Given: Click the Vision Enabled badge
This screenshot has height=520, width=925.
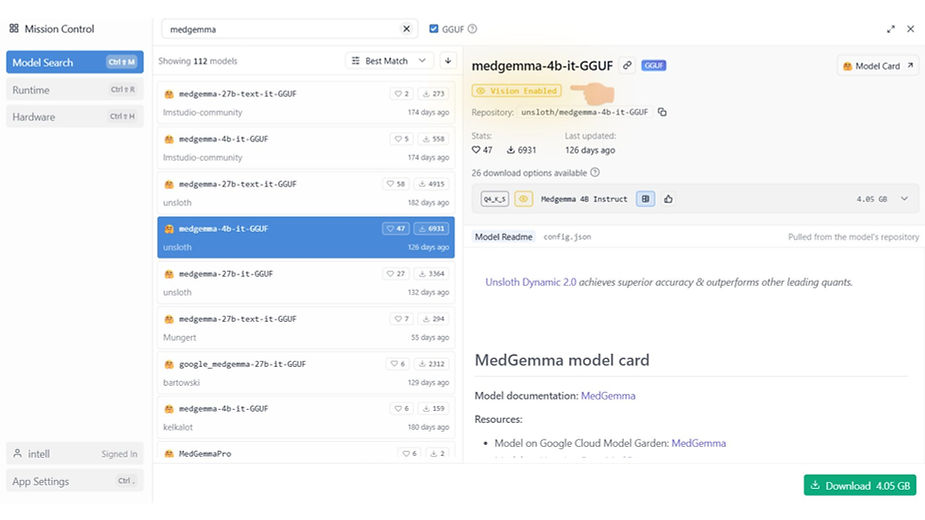Looking at the screenshot, I should click(516, 91).
